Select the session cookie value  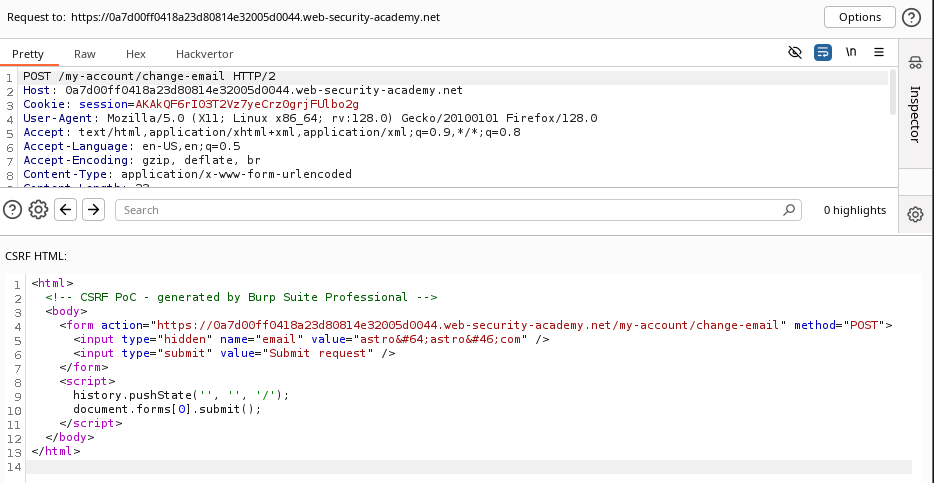pyautogui.click(x=247, y=105)
